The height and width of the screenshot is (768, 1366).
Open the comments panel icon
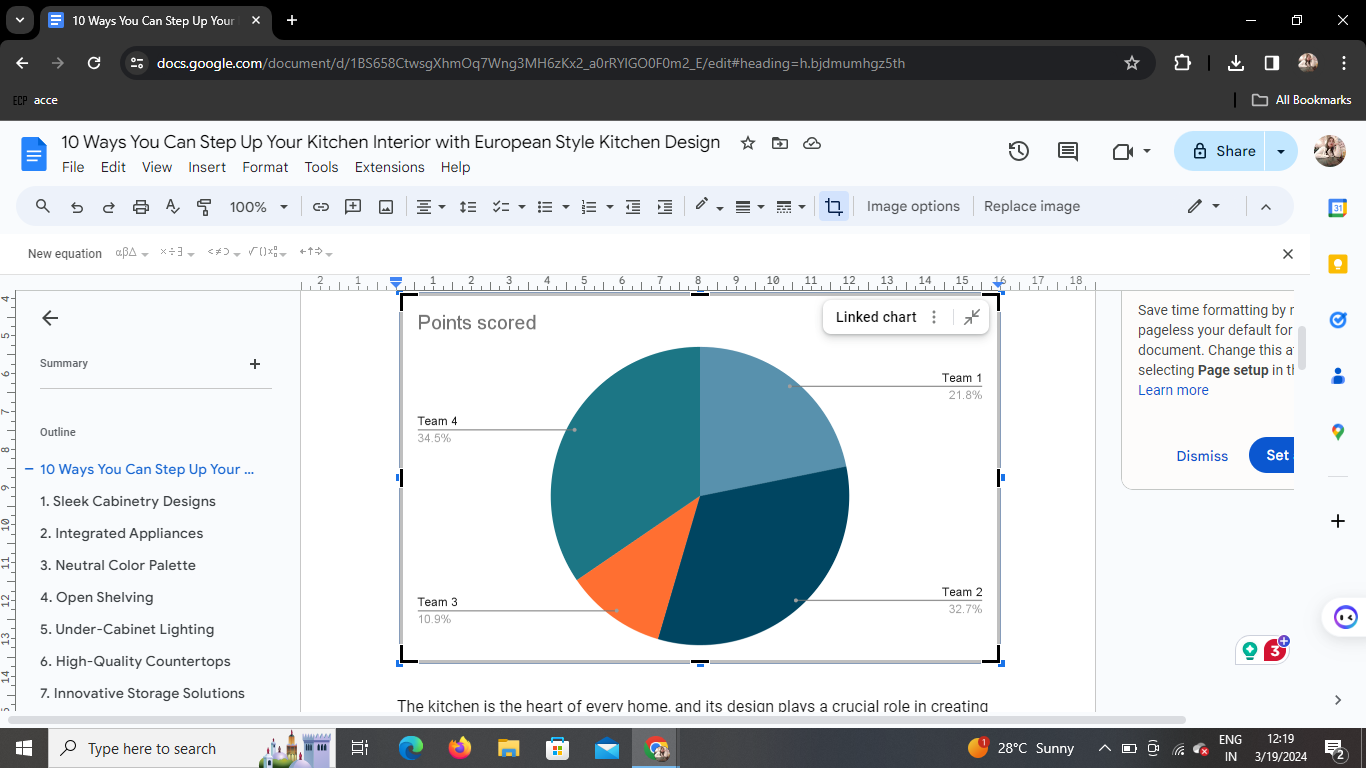(1067, 151)
